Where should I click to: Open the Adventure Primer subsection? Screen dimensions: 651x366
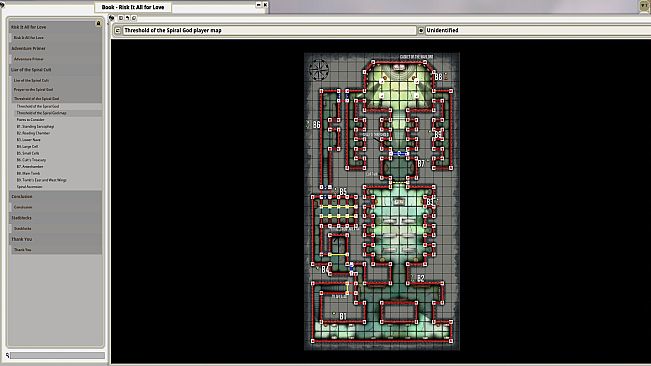(57, 59)
